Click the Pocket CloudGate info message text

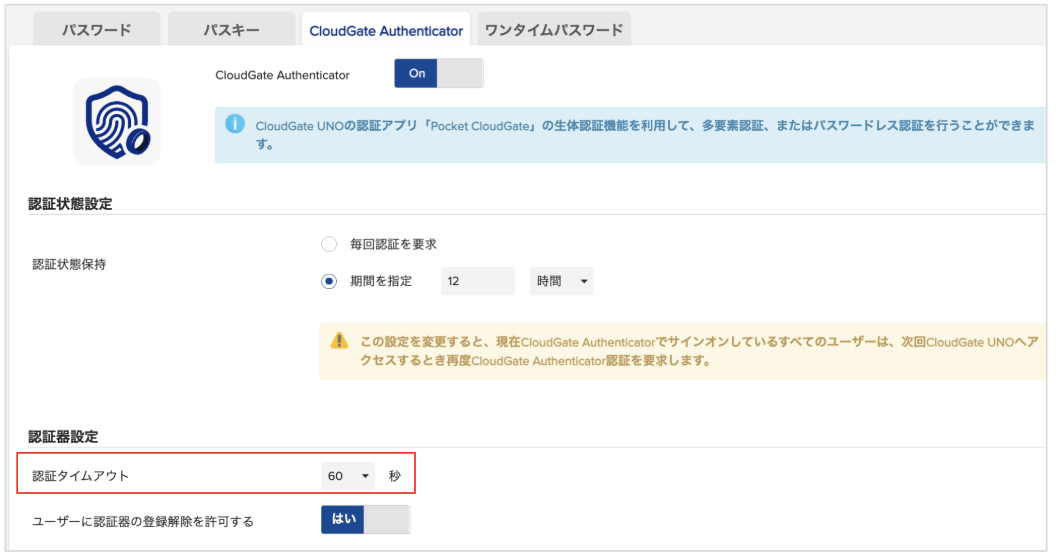(645, 135)
